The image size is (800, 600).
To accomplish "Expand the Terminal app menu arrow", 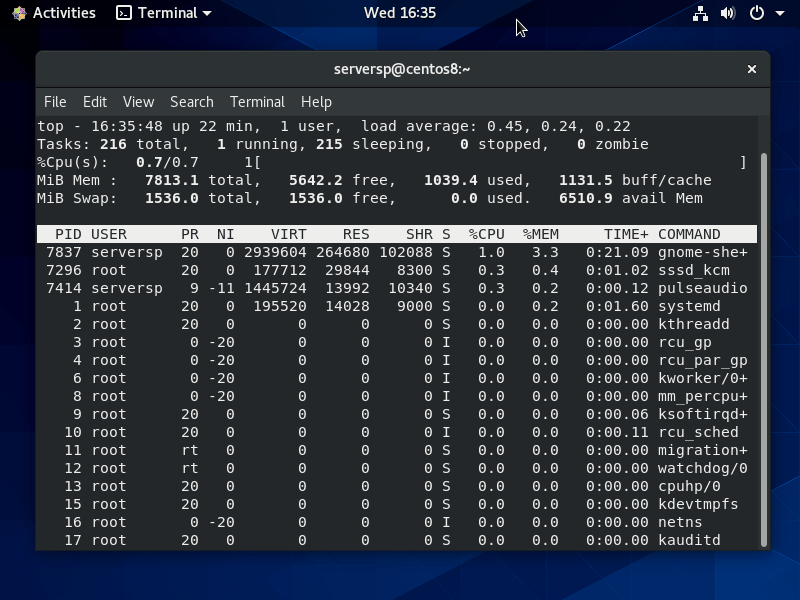I will (207, 14).
